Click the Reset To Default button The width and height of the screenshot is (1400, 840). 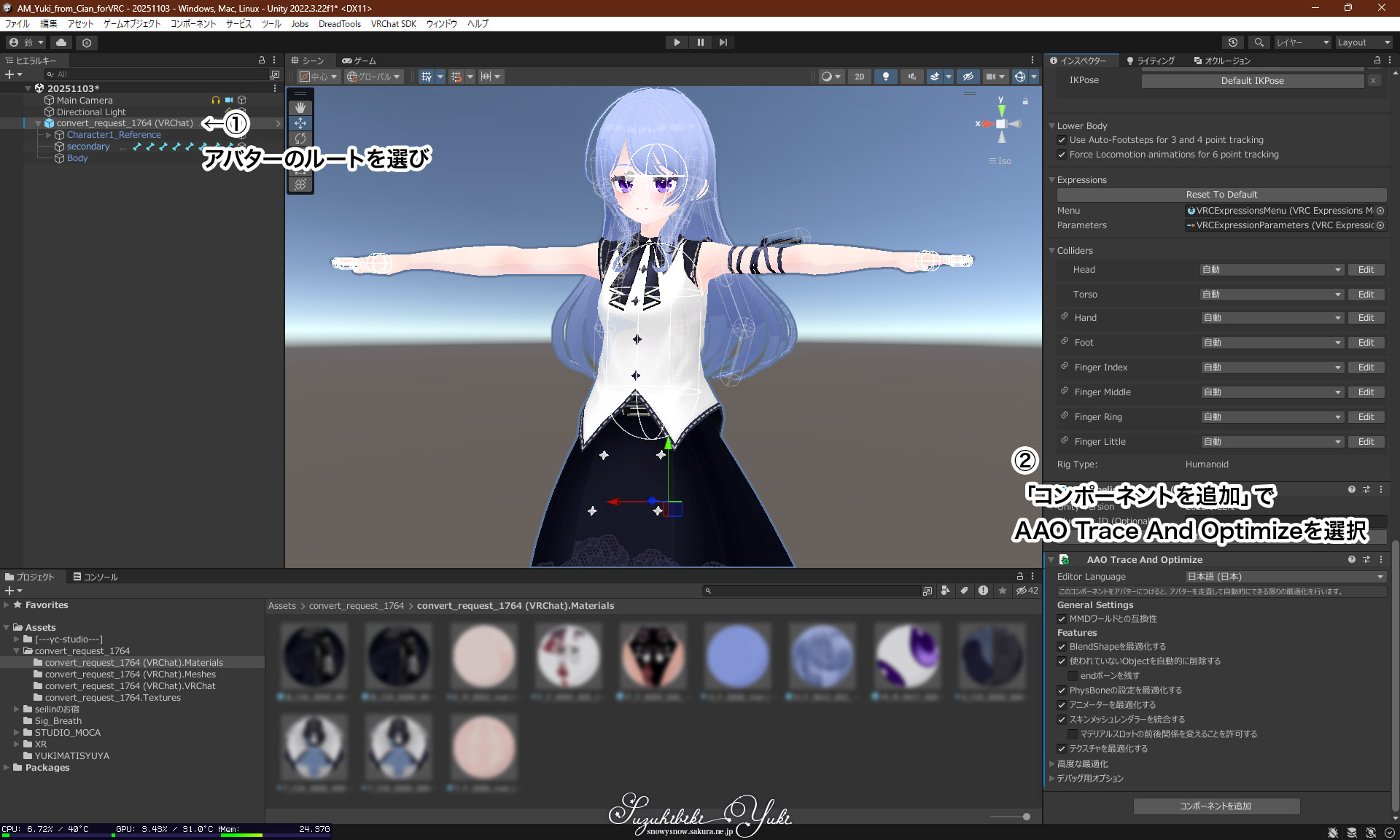pyautogui.click(x=1221, y=195)
